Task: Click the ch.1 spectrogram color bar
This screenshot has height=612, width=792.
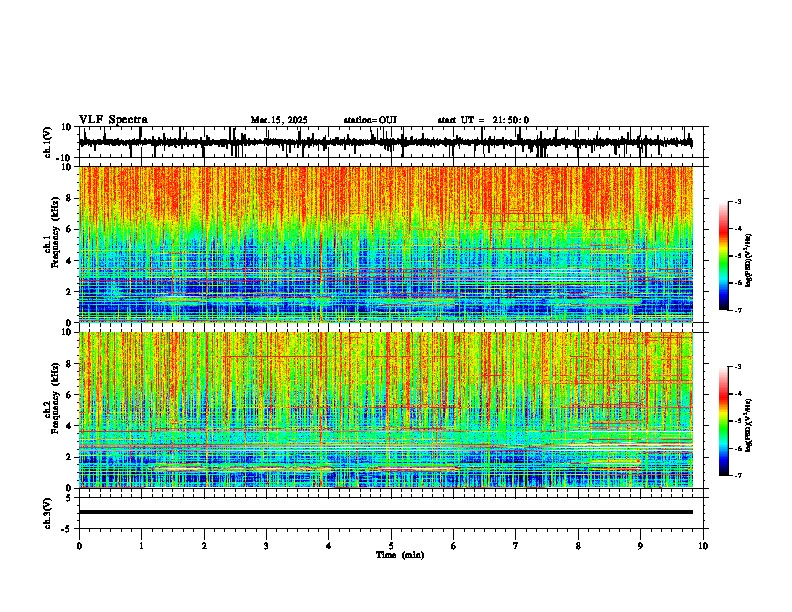Action: 723,256
